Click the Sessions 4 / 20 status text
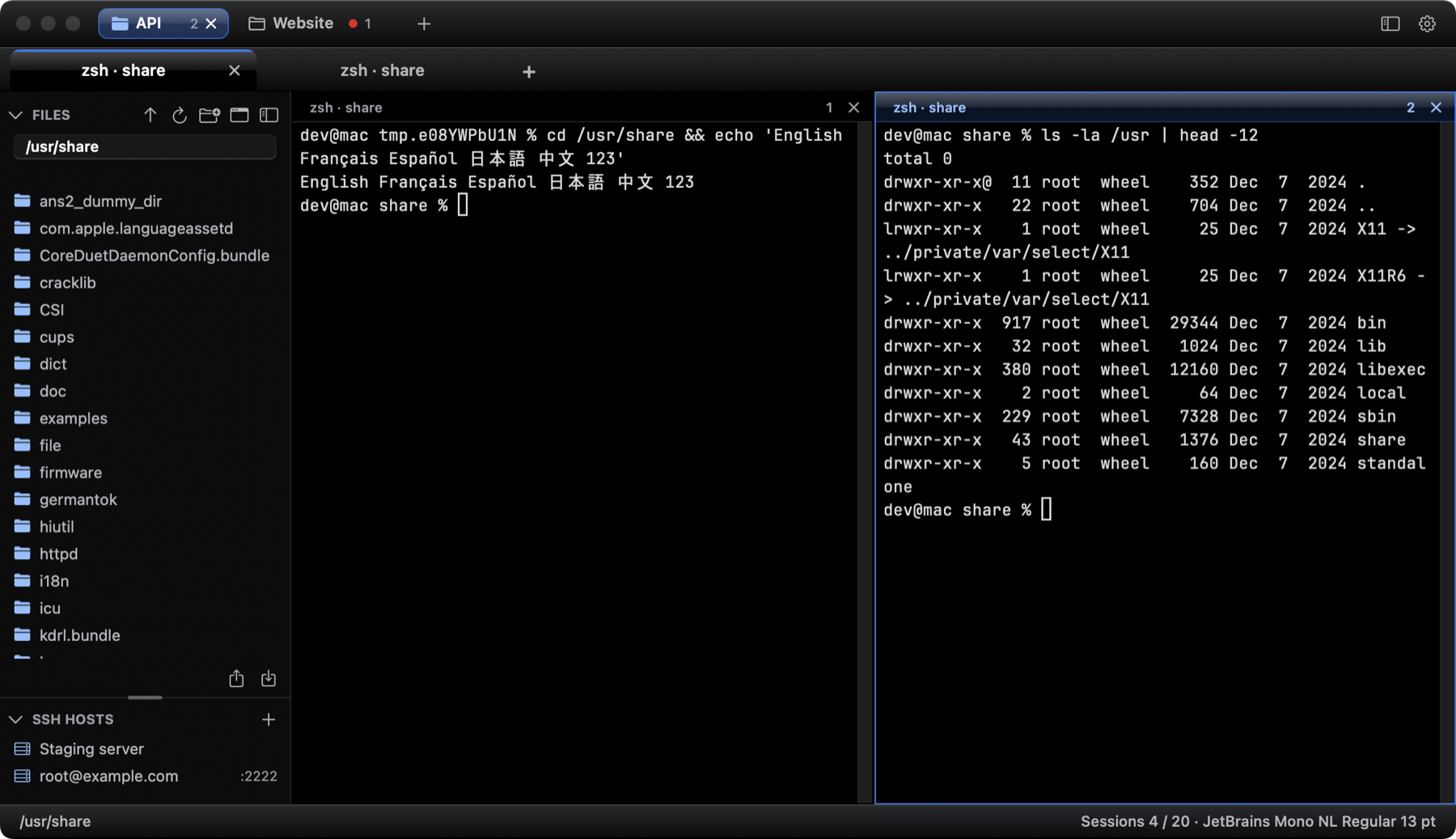This screenshot has height=839, width=1456. pos(1135,821)
